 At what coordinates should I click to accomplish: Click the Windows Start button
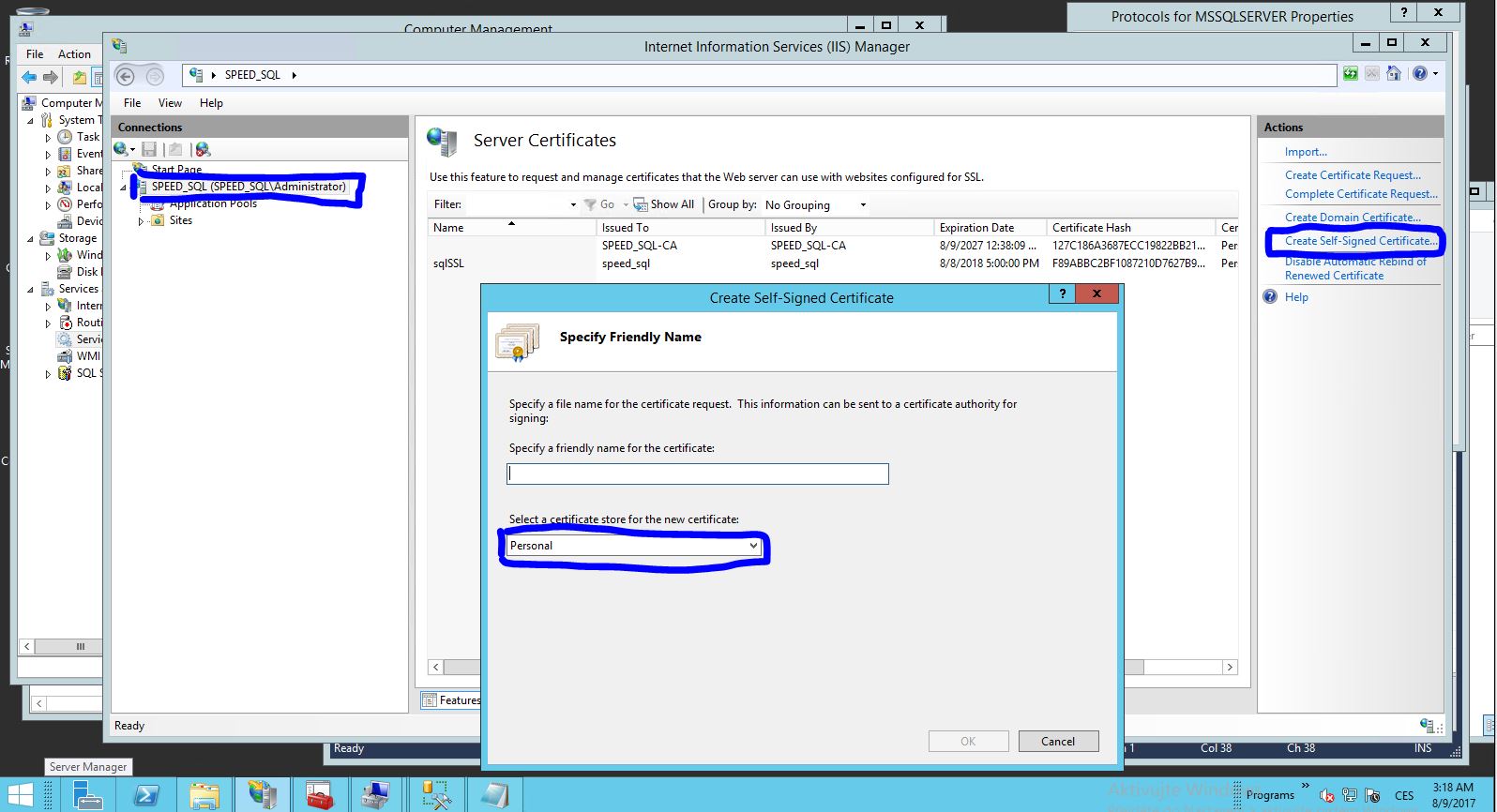click(x=20, y=795)
